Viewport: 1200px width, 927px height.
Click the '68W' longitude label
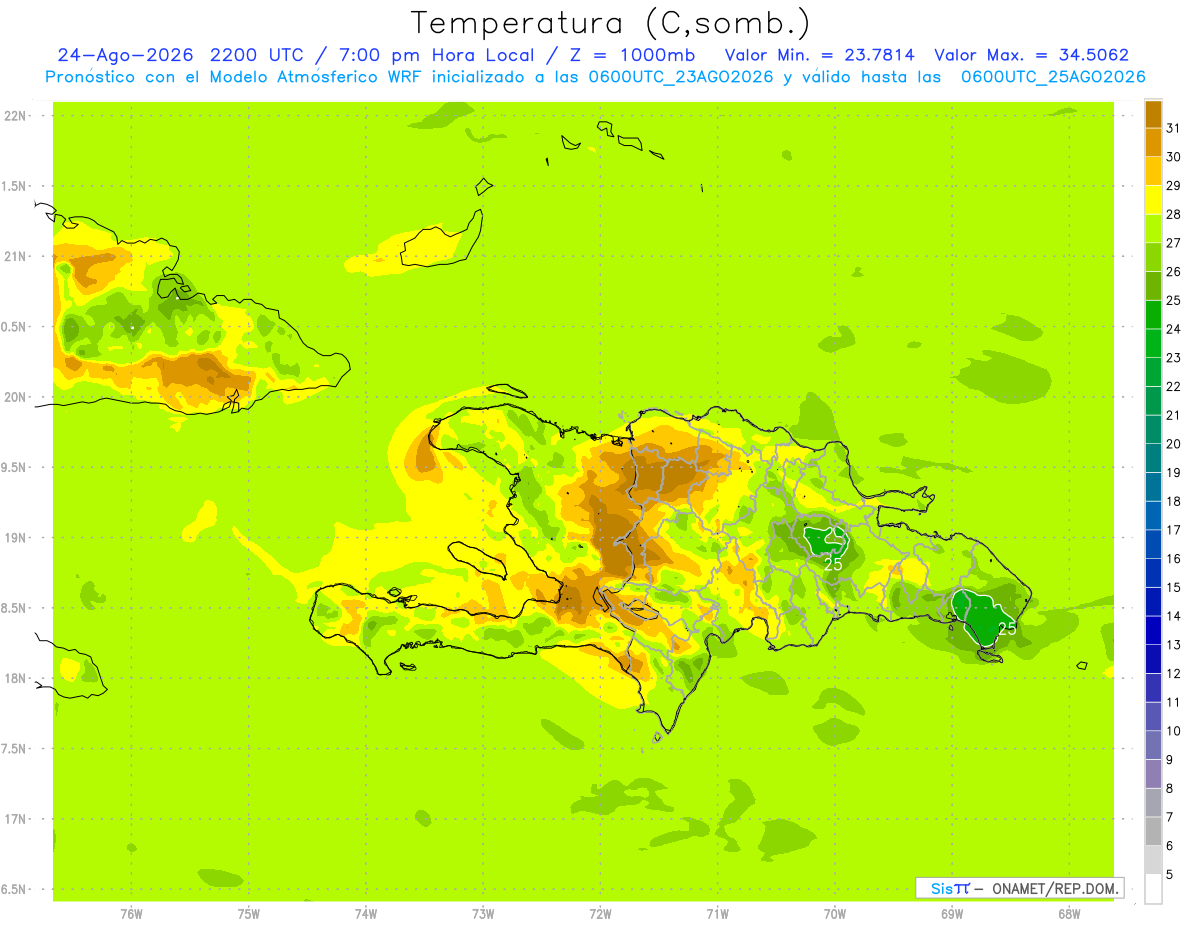[x=1068, y=914]
